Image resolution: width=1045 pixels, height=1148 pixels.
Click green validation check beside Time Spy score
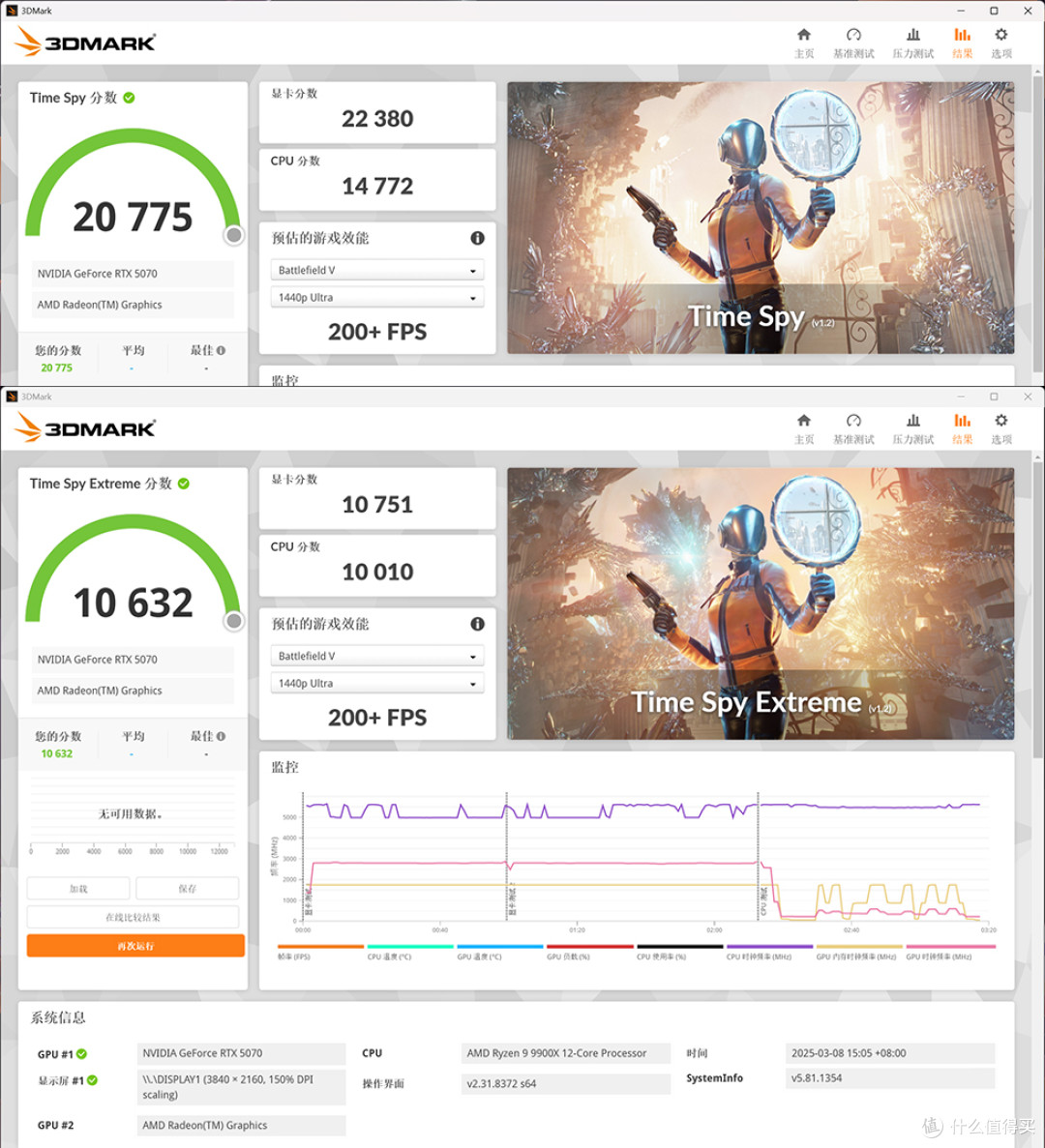tap(129, 98)
